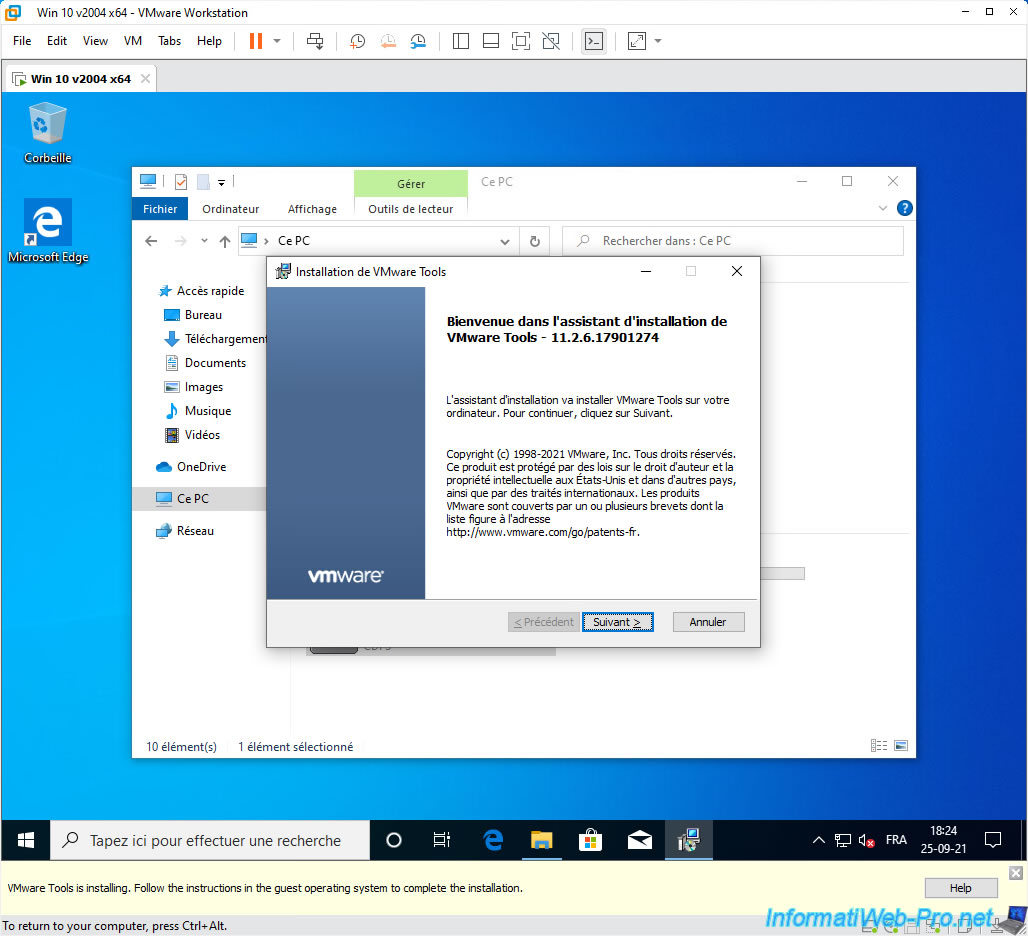This screenshot has height=936, width=1028.
Task: Open the notification center icon
Action: 993,840
